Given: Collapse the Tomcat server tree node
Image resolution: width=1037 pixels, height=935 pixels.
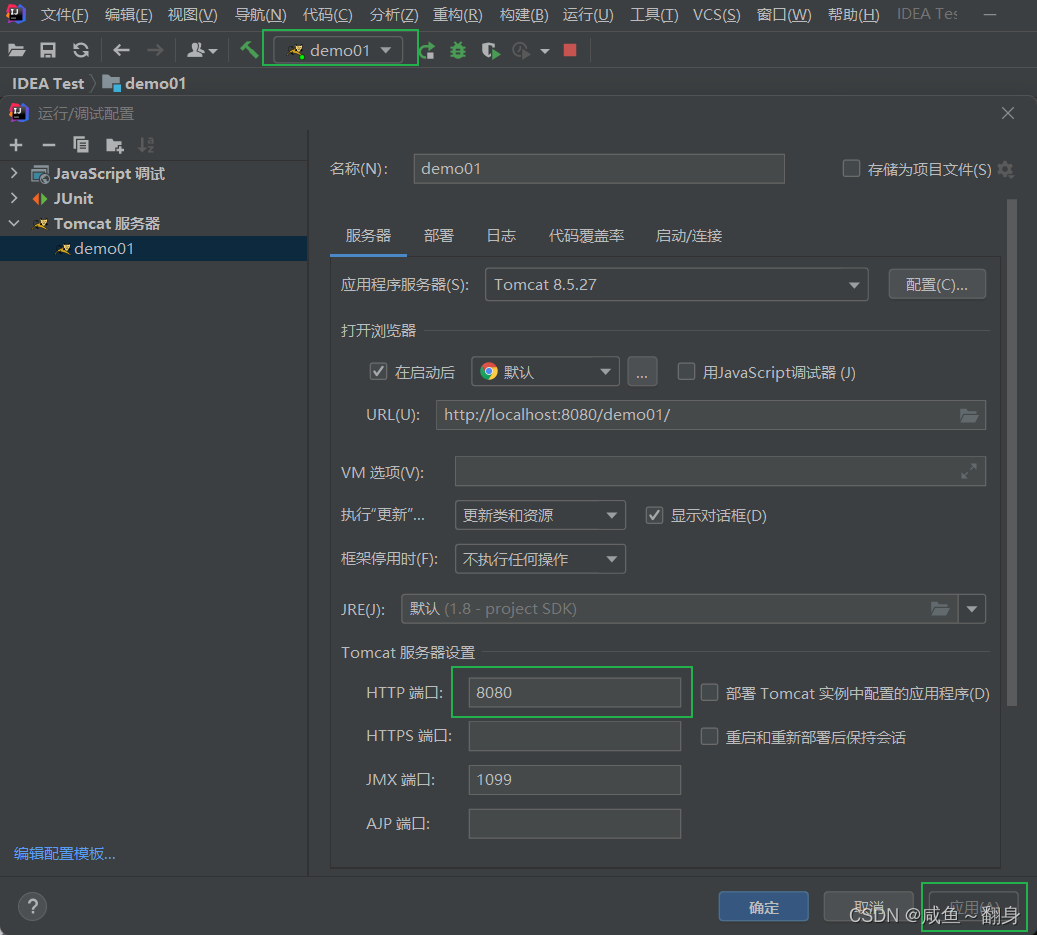Looking at the screenshot, I should tap(14, 224).
